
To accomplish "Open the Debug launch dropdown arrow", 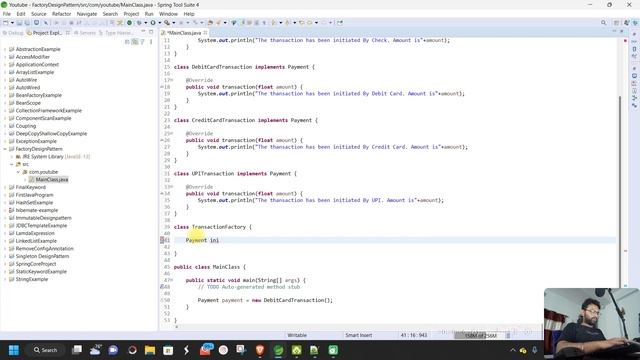I will point(146,23).
